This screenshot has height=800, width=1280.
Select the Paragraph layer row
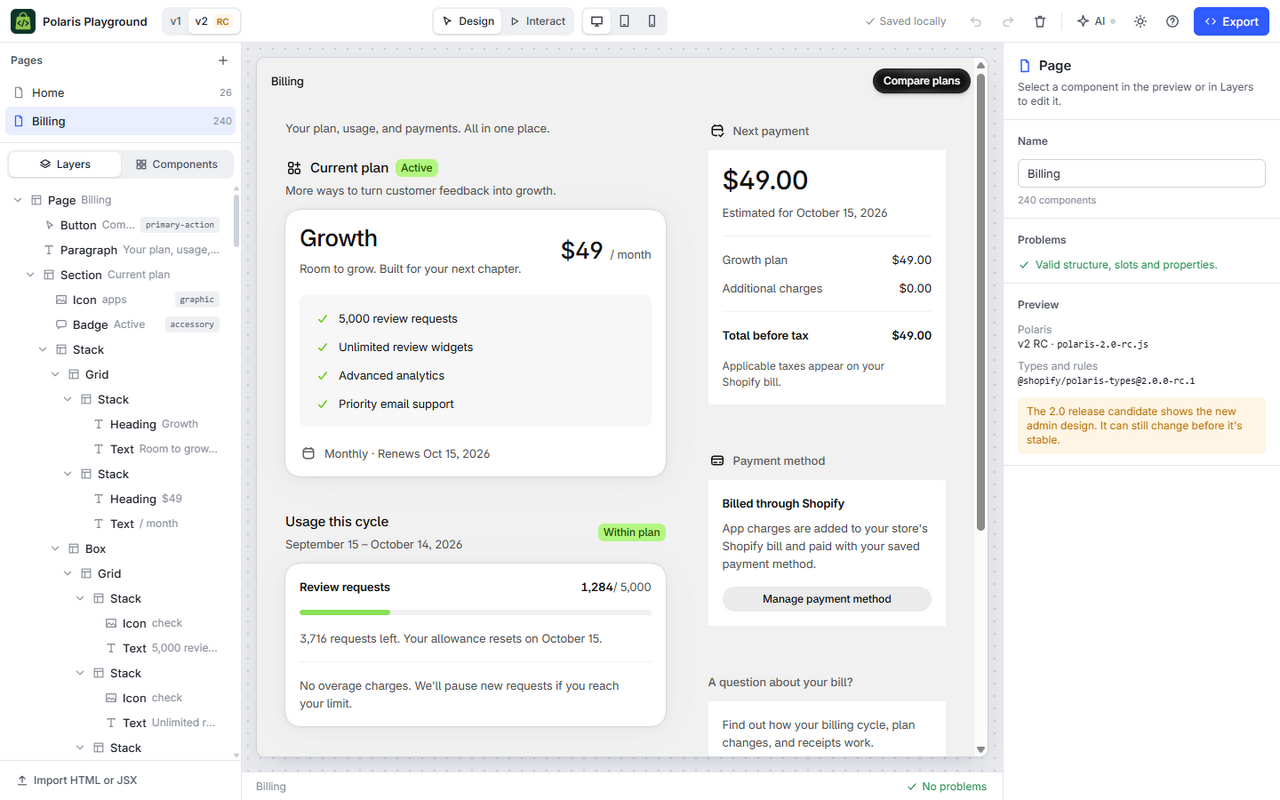tap(121, 250)
